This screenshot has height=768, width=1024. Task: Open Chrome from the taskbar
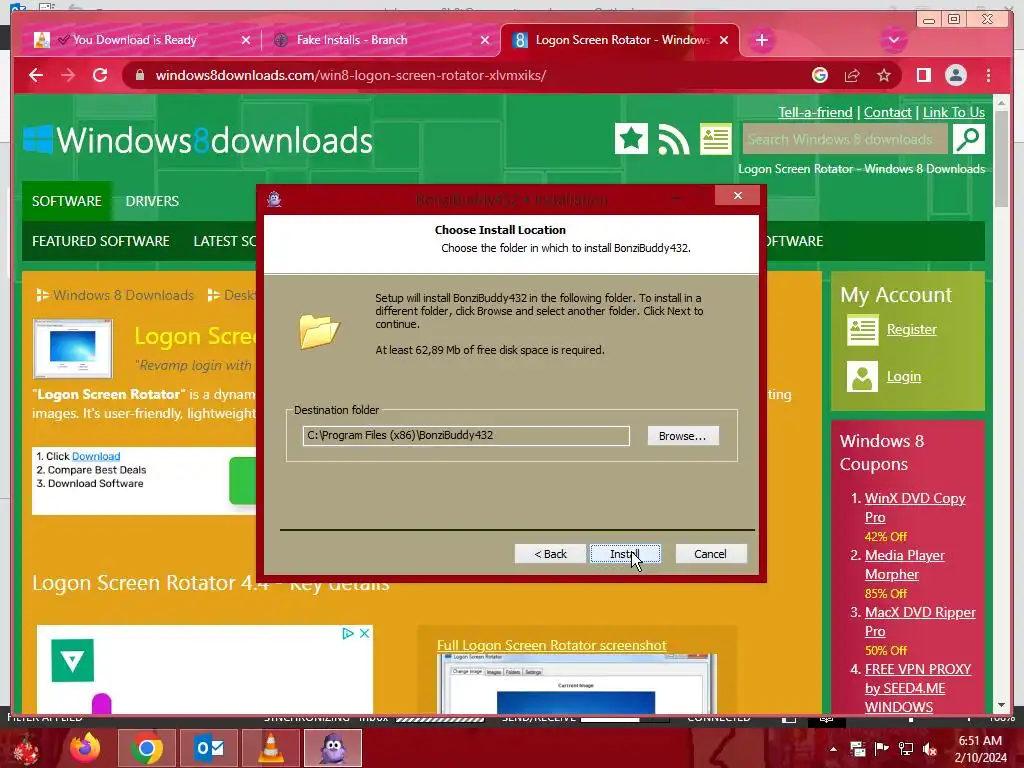click(x=146, y=748)
